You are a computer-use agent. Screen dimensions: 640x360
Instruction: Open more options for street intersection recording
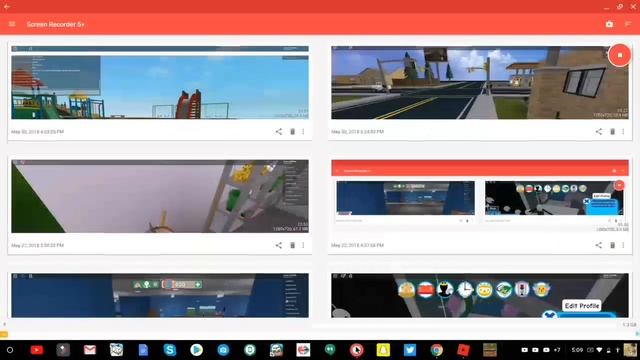623,131
